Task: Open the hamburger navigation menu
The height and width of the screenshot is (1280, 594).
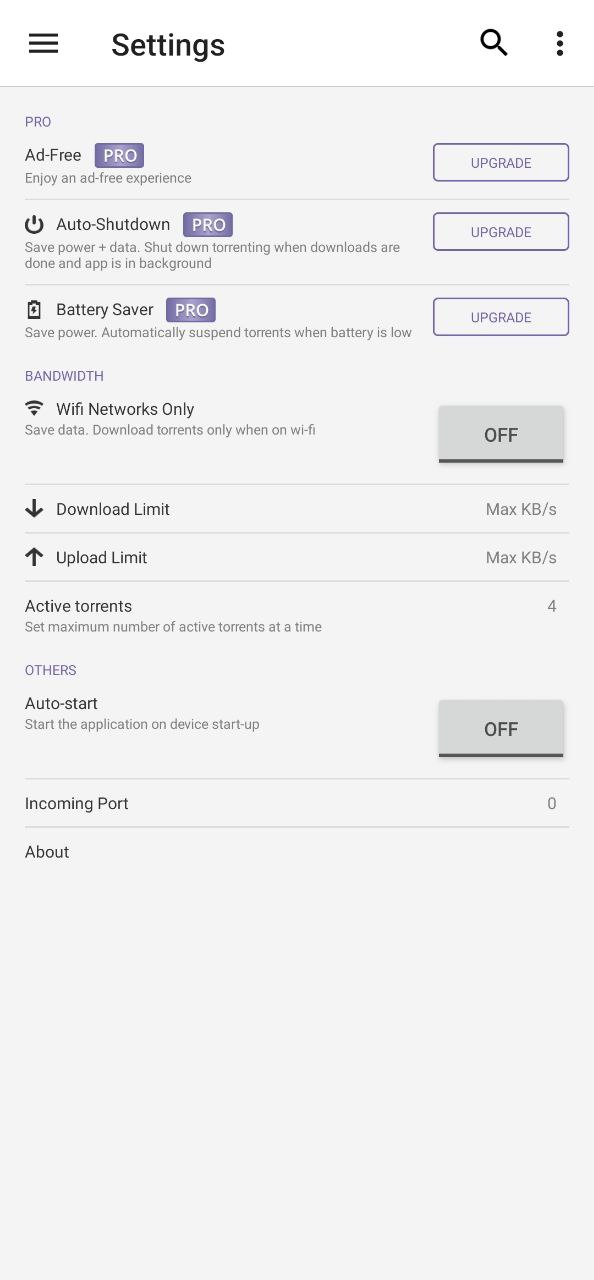Action: (x=43, y=43)
